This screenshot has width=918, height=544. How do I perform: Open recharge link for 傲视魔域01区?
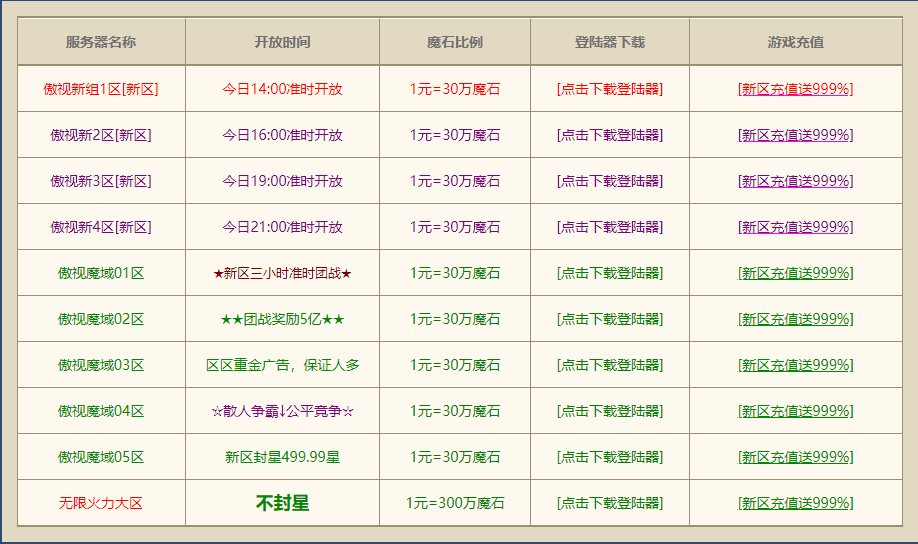[795, 273]
